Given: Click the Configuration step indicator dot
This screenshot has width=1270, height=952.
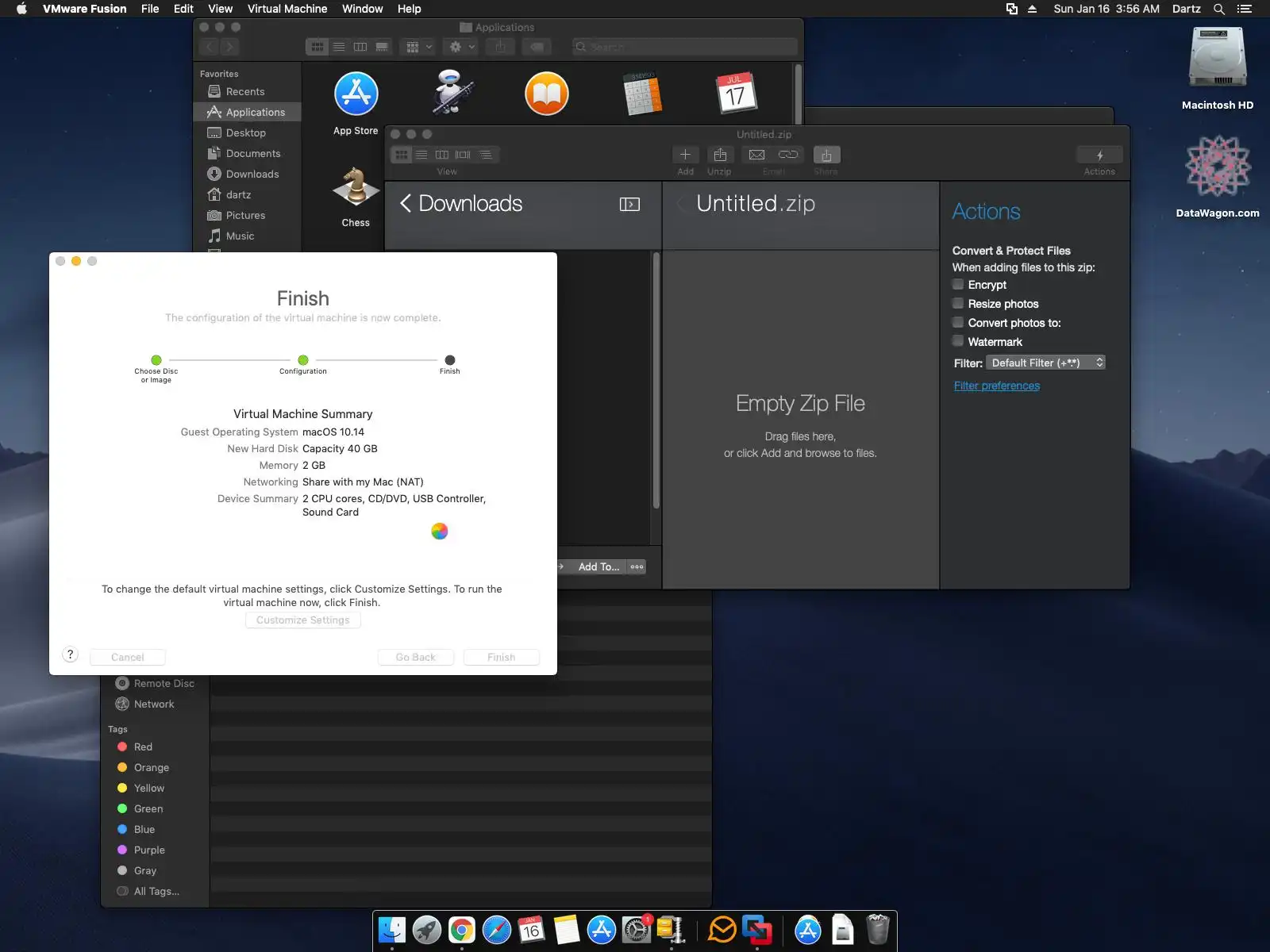Looking at the screenshot, I should 303,360.
